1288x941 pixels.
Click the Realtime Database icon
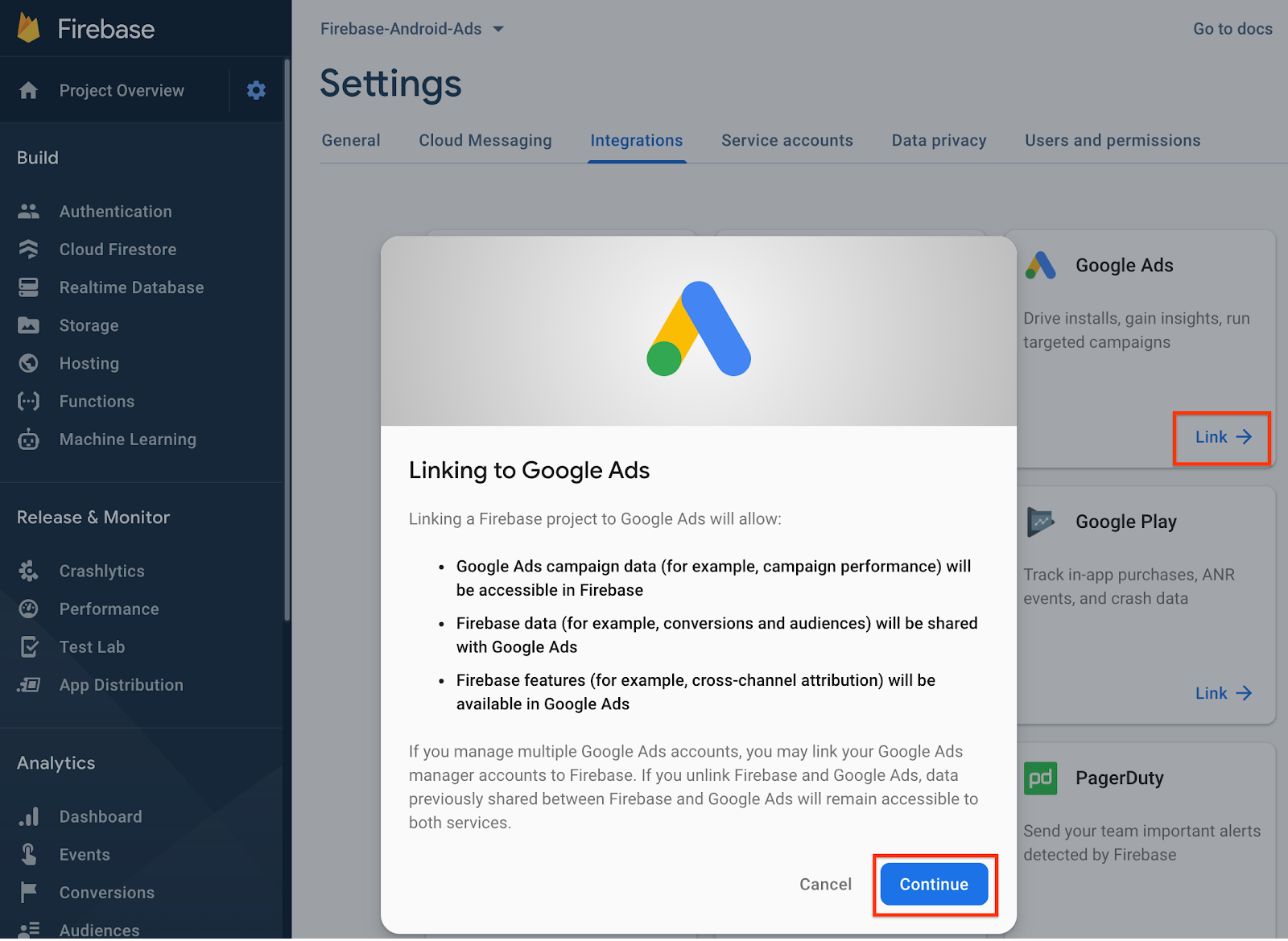point(28,287)
